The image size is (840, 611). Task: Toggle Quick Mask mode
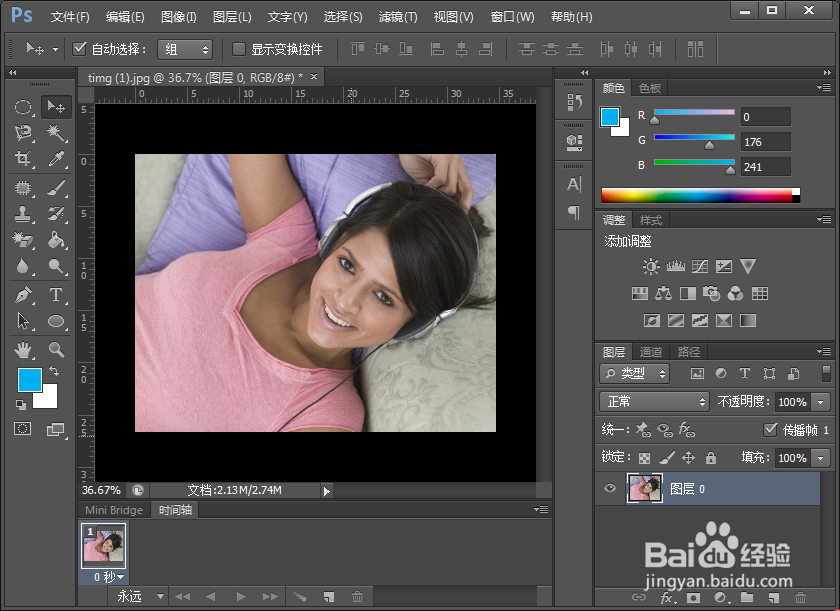tap(22, 429)
